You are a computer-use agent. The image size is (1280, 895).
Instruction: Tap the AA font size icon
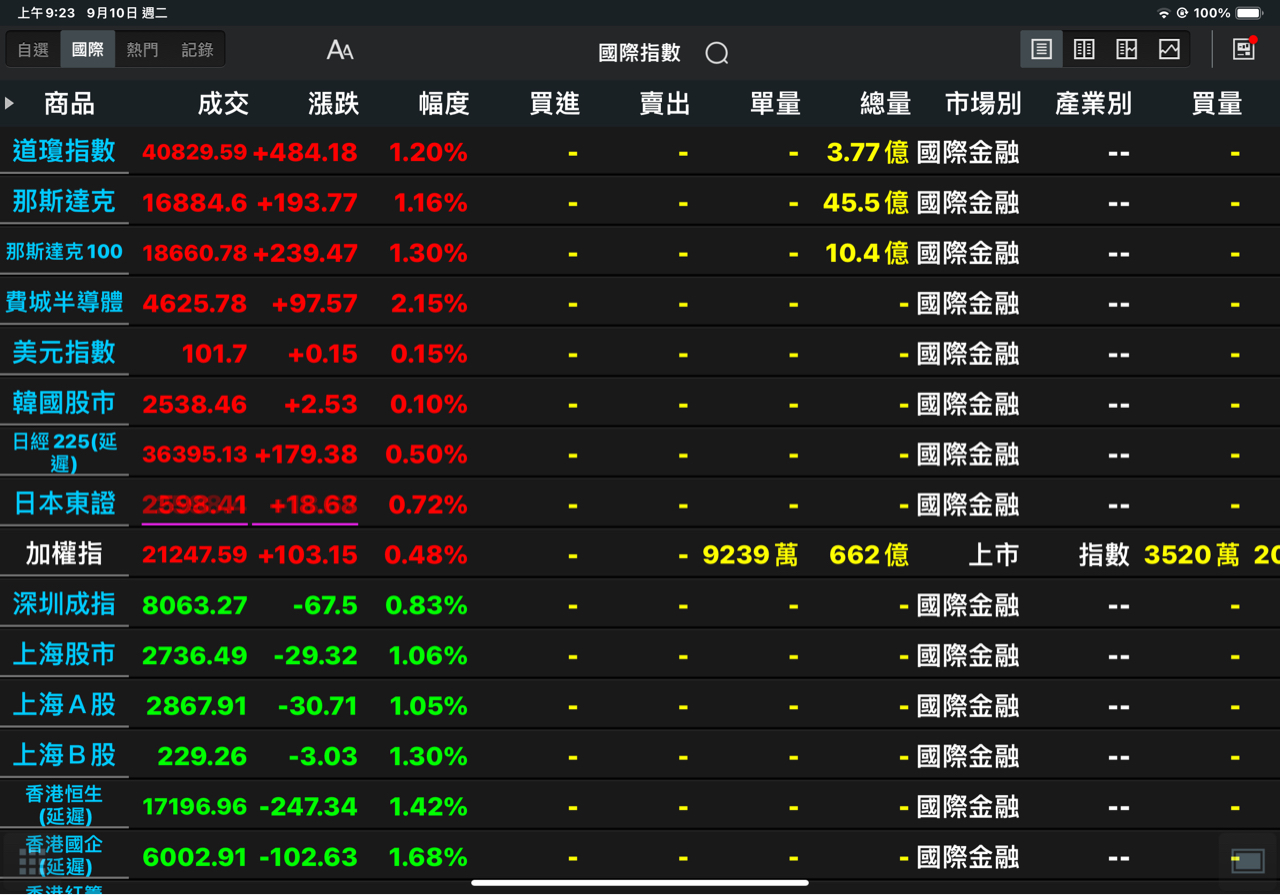click(340, 50)
